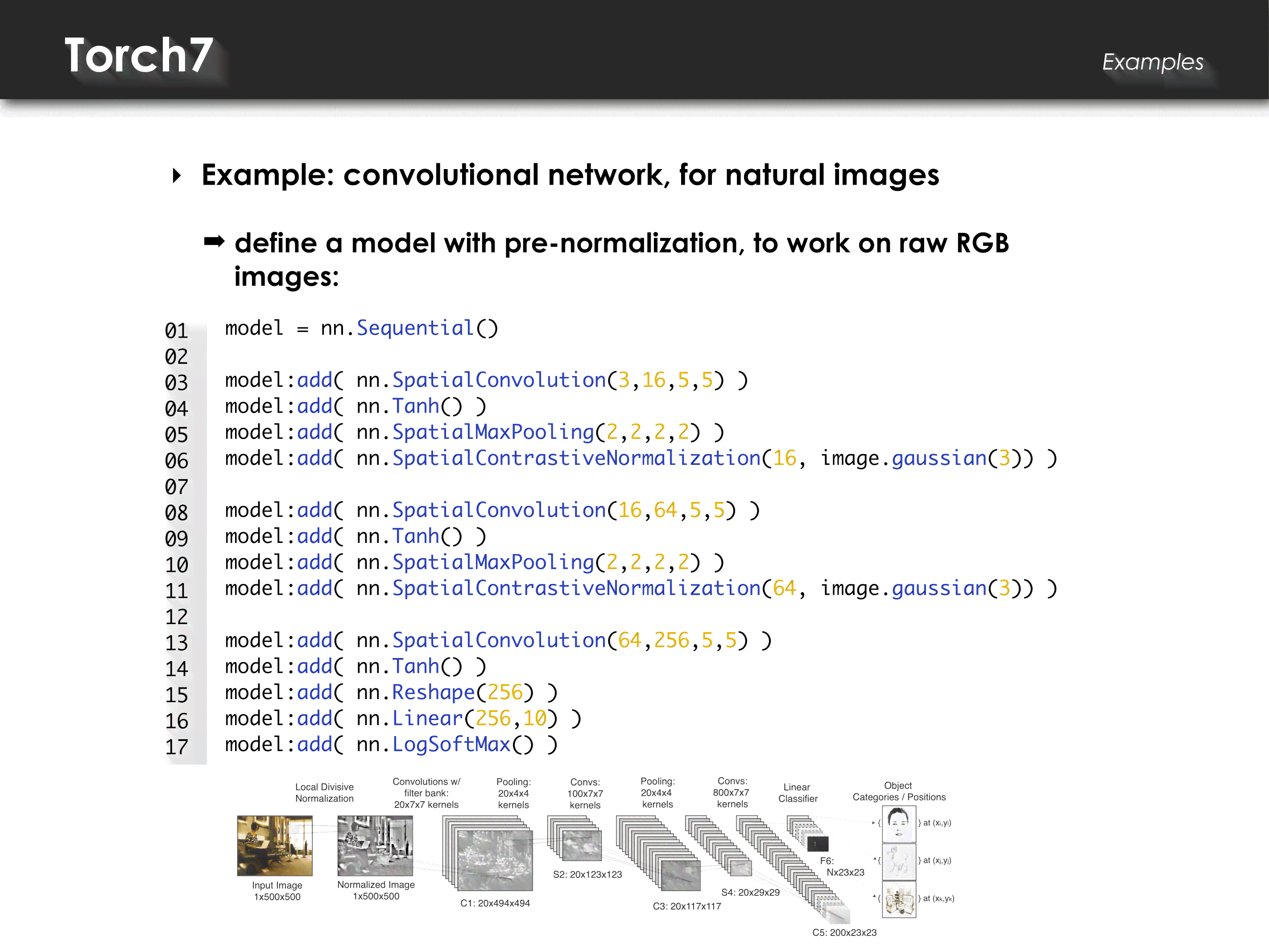Click code 'nn.SpatialConvolution(16,64,5,5)'
This screenshot has width=1269, height=952.
pyautogui.click(x=546, y=510)
